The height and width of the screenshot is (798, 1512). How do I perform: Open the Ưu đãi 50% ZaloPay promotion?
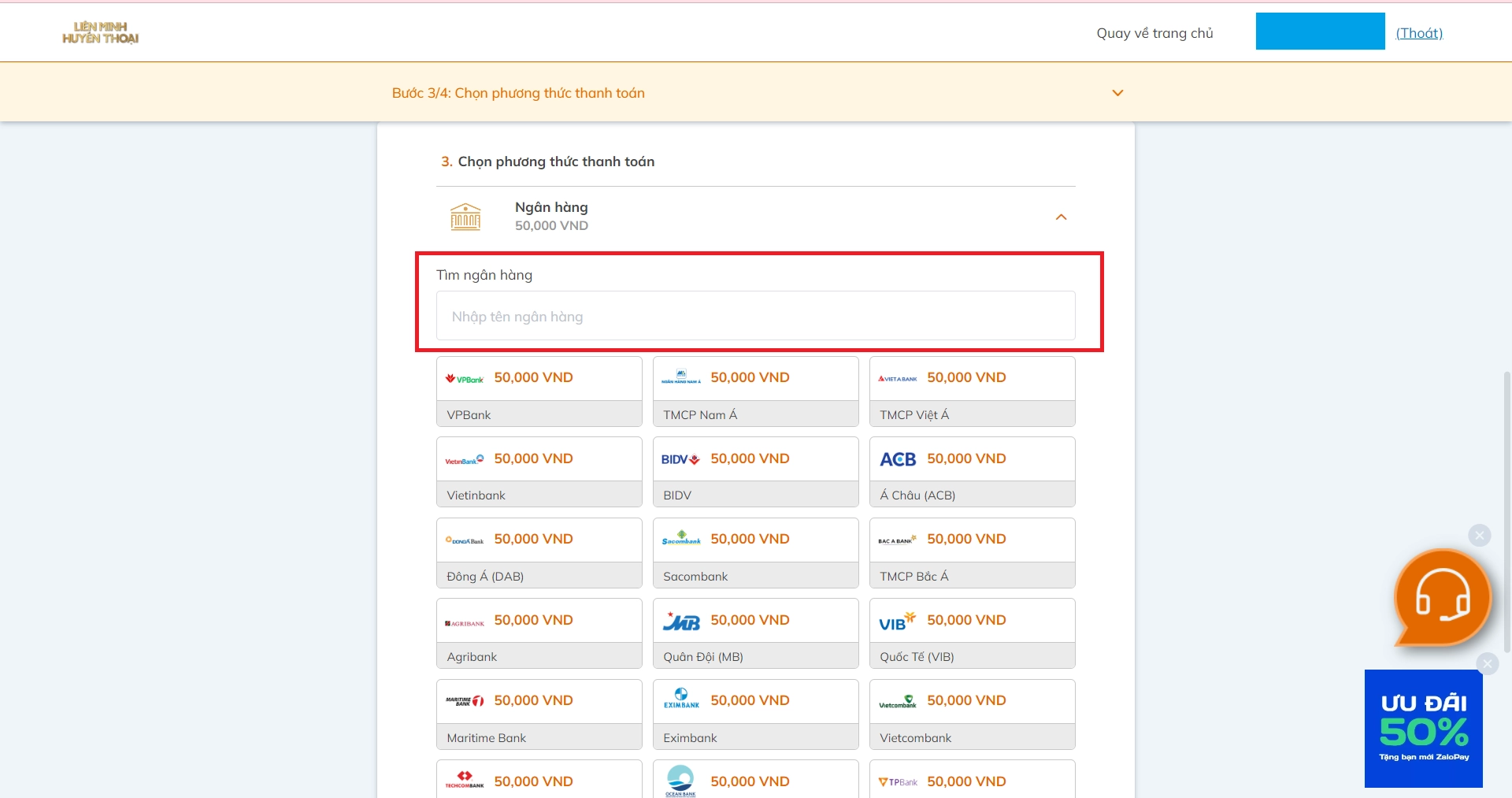pos(1423,729)
